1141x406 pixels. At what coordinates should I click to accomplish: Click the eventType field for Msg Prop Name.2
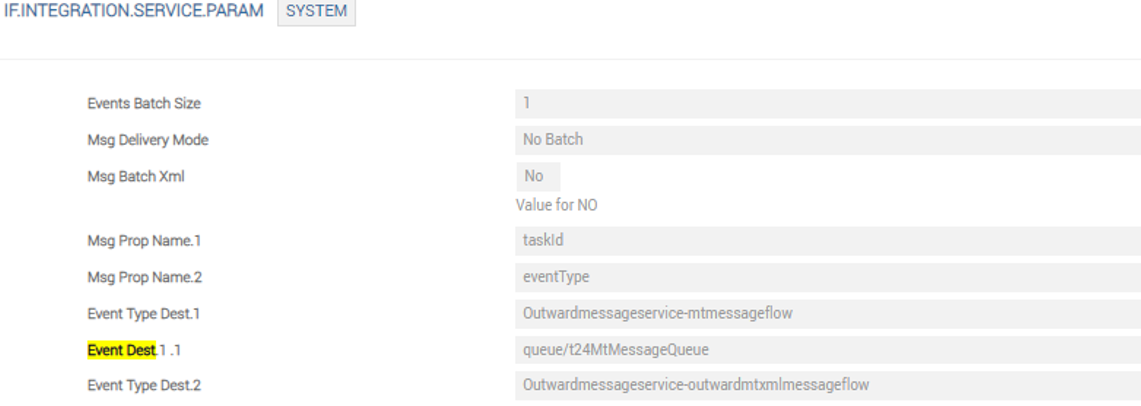[827, 275]
